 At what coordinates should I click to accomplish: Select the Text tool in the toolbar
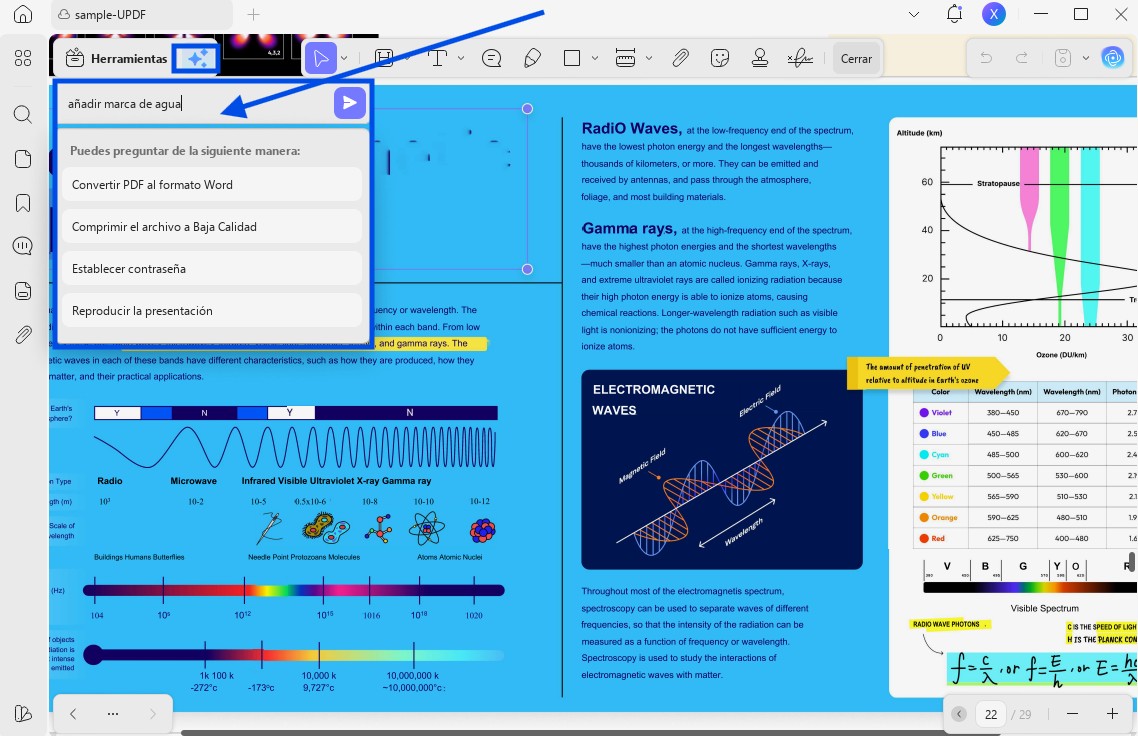[x=437, y=58]
